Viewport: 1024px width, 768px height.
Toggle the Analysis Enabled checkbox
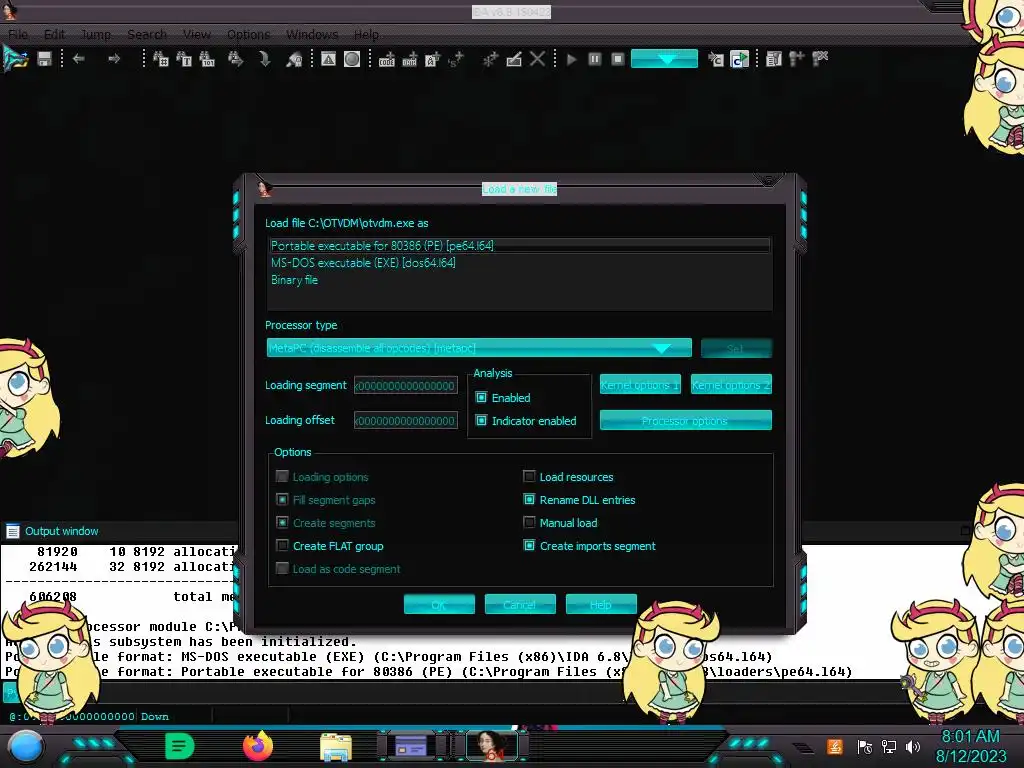tap(481, 397)
